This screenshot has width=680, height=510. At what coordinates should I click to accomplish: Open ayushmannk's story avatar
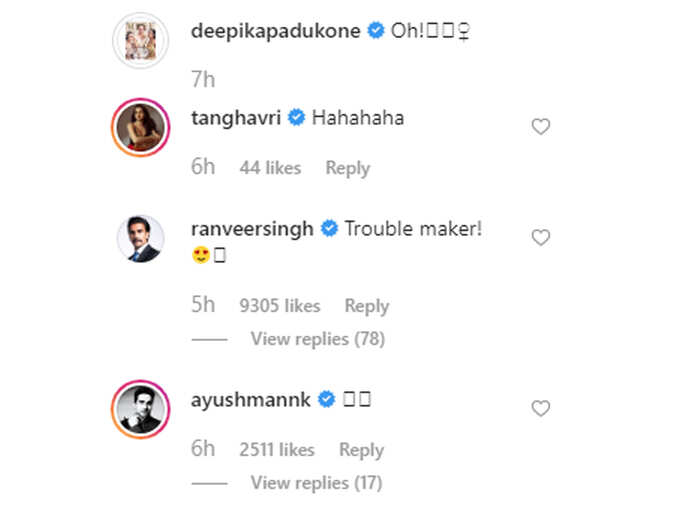click(141, 409)
